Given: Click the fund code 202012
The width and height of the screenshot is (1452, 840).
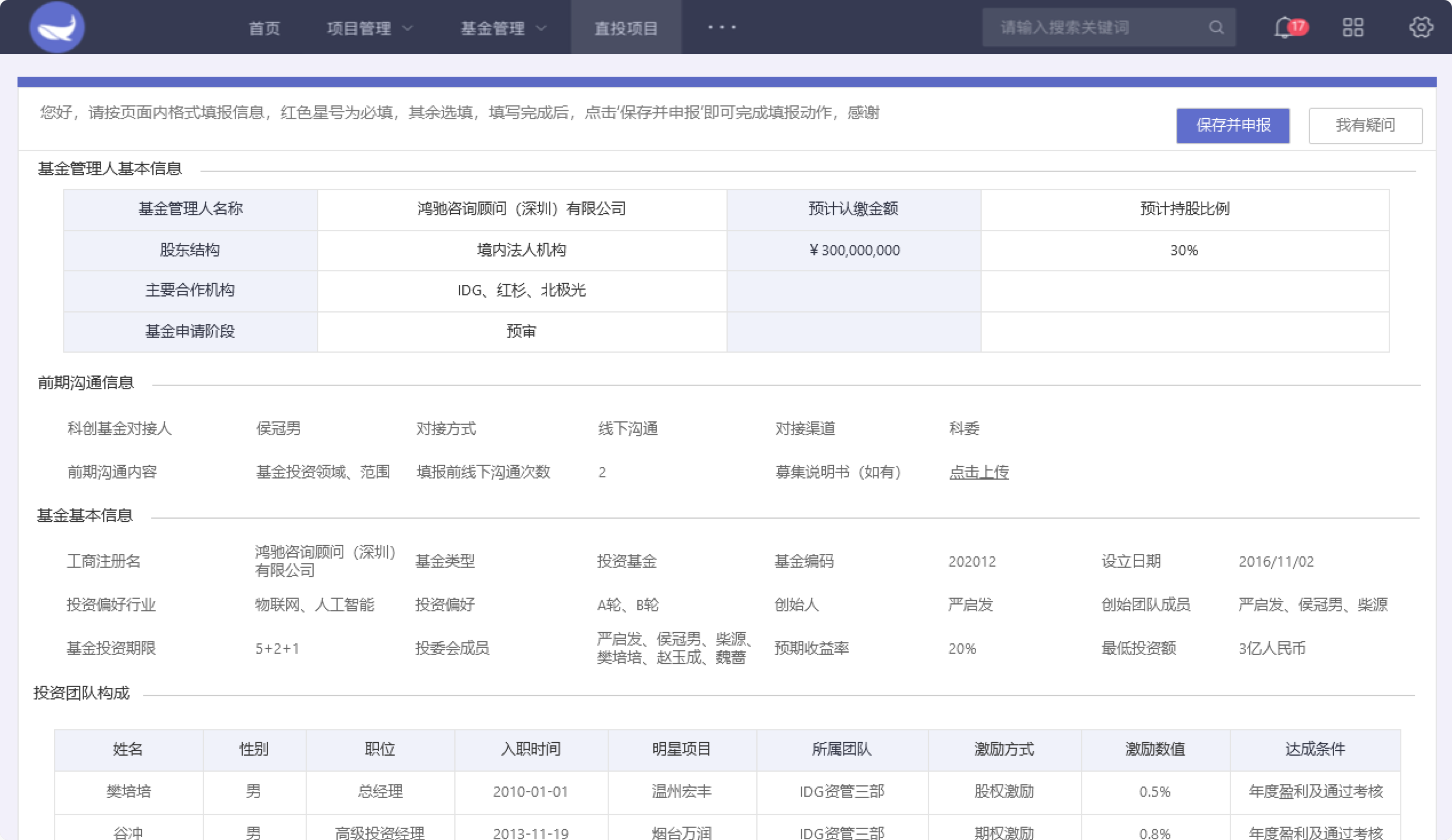Looking at the screenshot, I should [972, 561].
